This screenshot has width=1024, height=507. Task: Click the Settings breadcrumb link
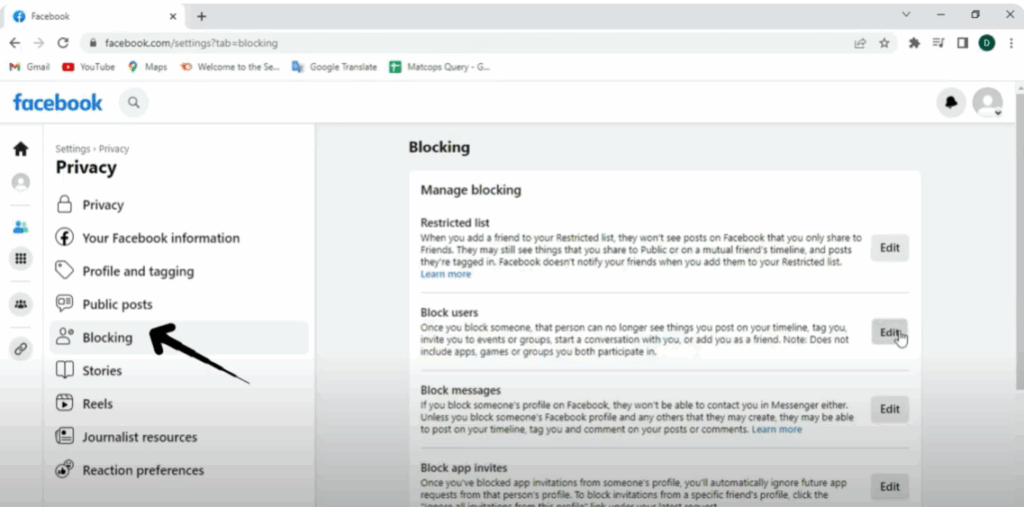coord(72,149)
